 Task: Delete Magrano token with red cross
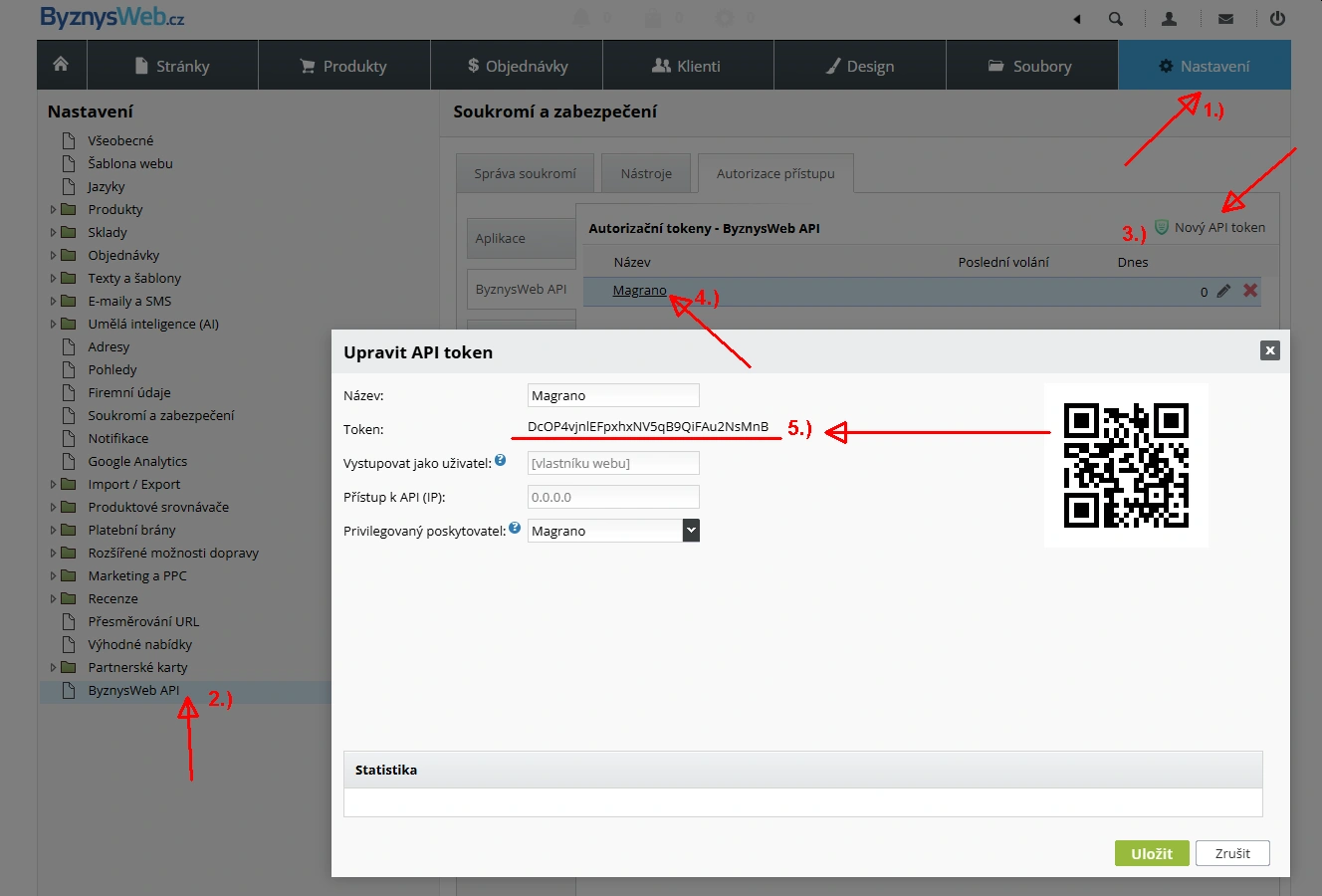click(x=1250, y=291)
